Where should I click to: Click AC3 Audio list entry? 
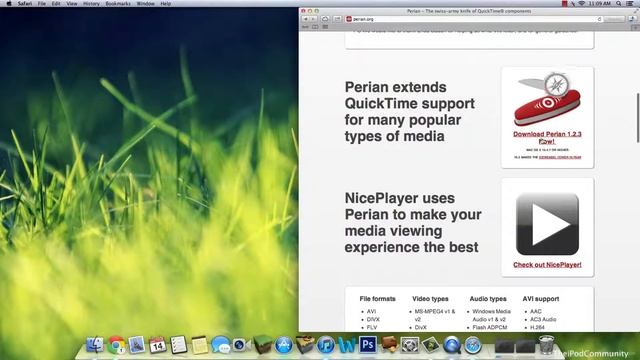coord(543,319)
